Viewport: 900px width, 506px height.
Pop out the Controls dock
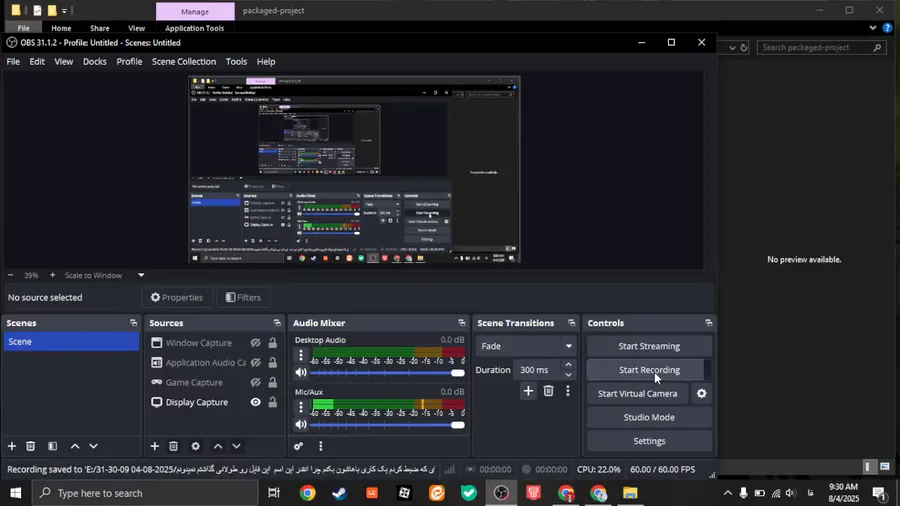coord(708,323)
